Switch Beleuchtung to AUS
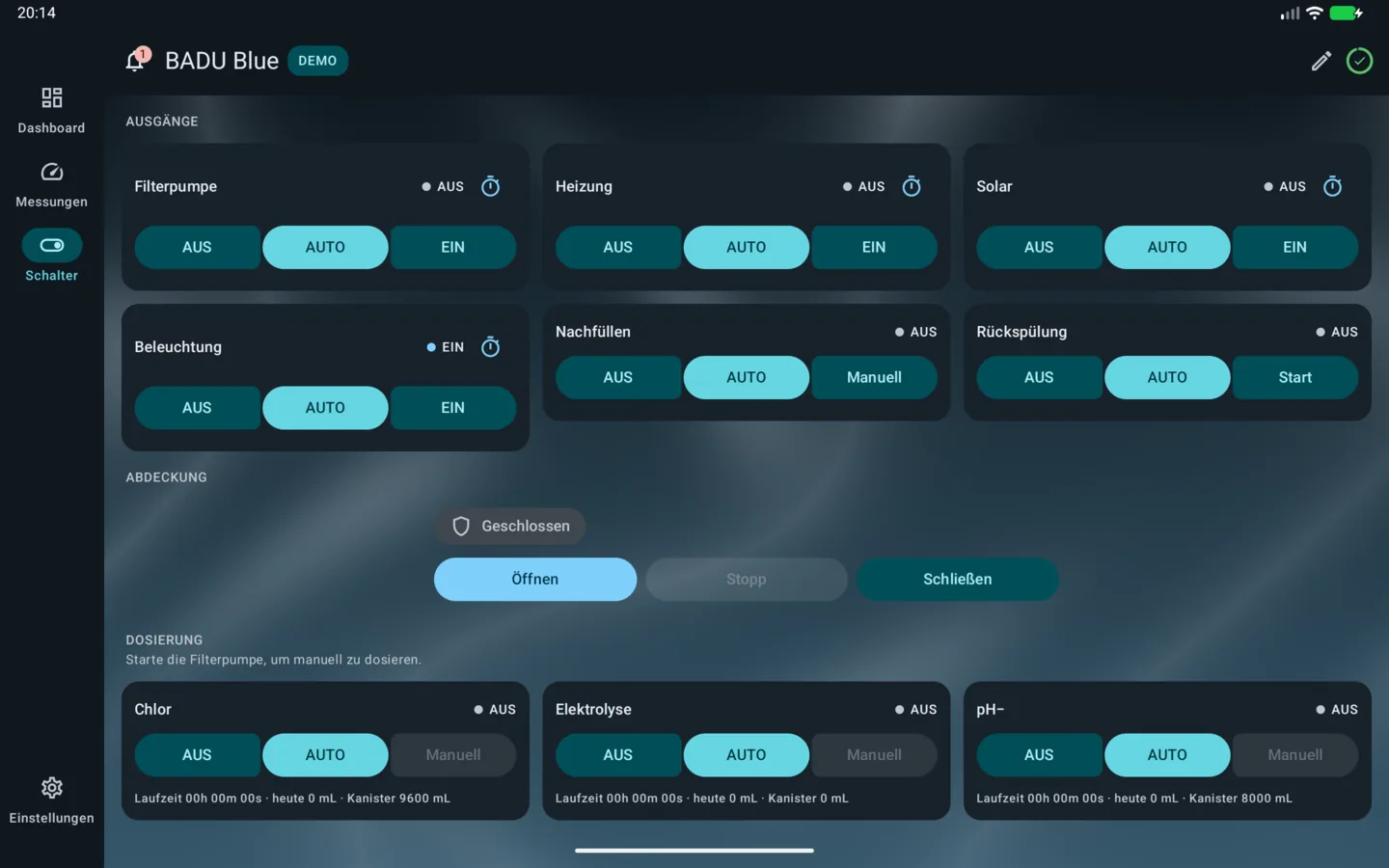Screen dimensions: 1389x868 [197, 408]
